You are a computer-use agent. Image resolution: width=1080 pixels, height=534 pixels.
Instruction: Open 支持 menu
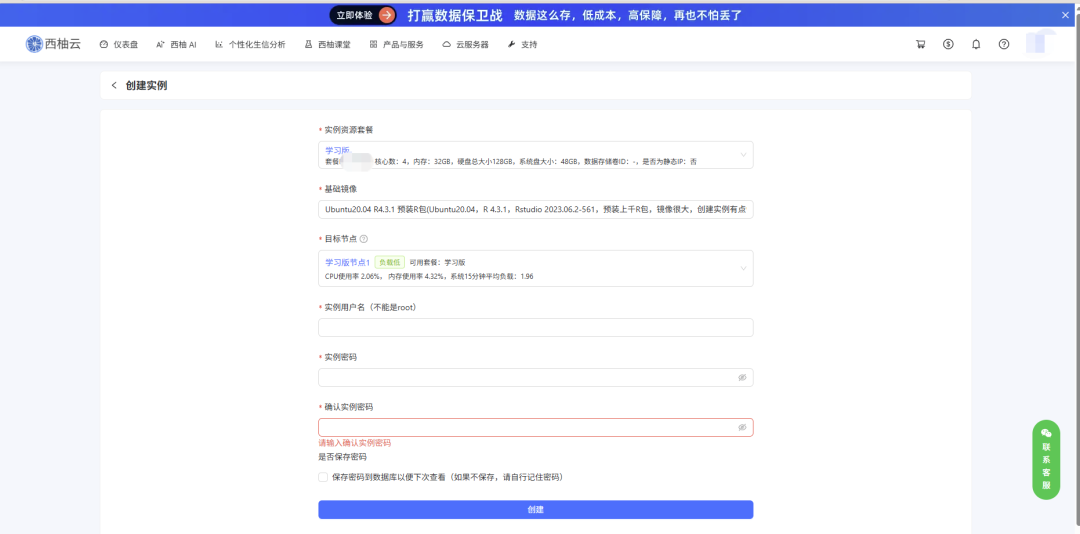(x=522, y=44)
